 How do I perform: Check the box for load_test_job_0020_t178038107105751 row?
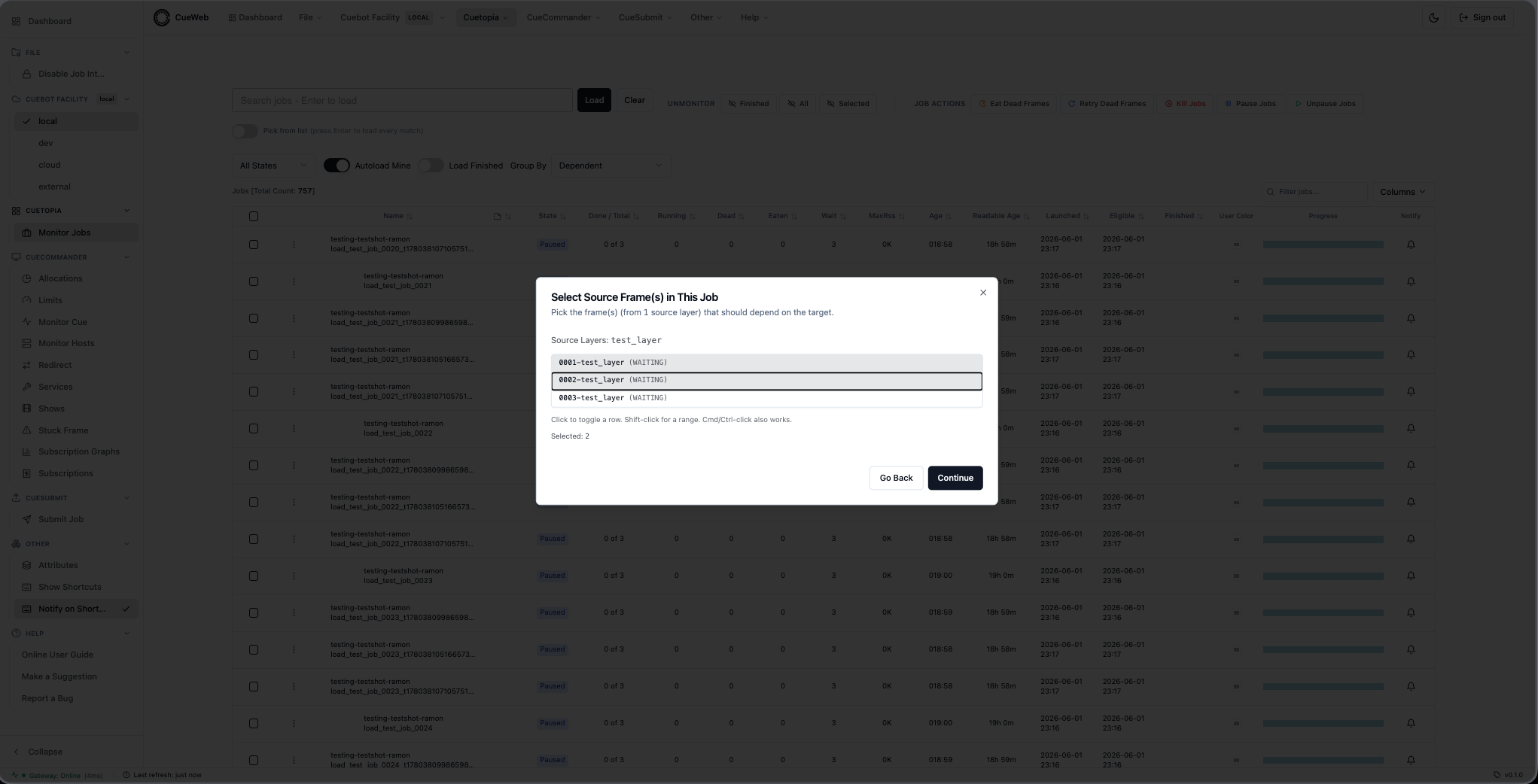point(254,245)
